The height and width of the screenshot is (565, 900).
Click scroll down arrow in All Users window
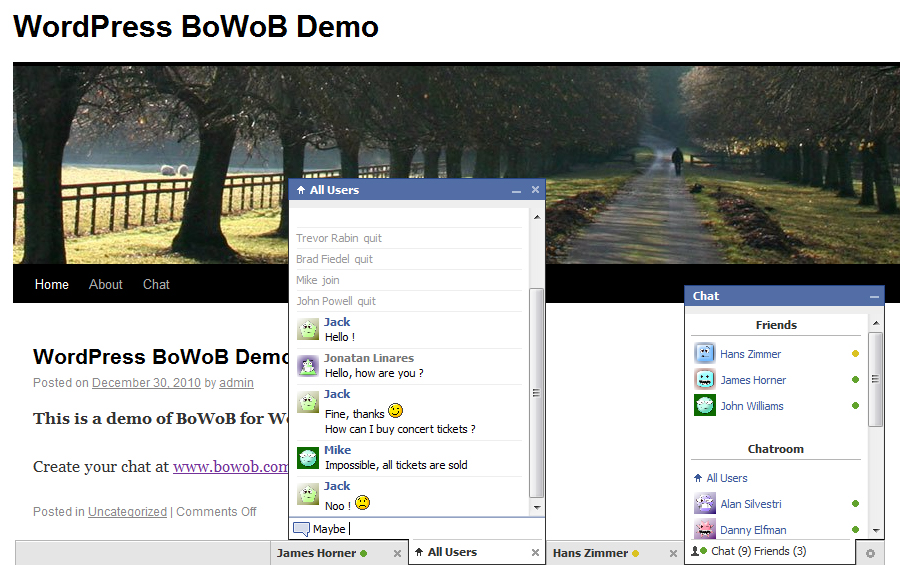coord(537,507)
